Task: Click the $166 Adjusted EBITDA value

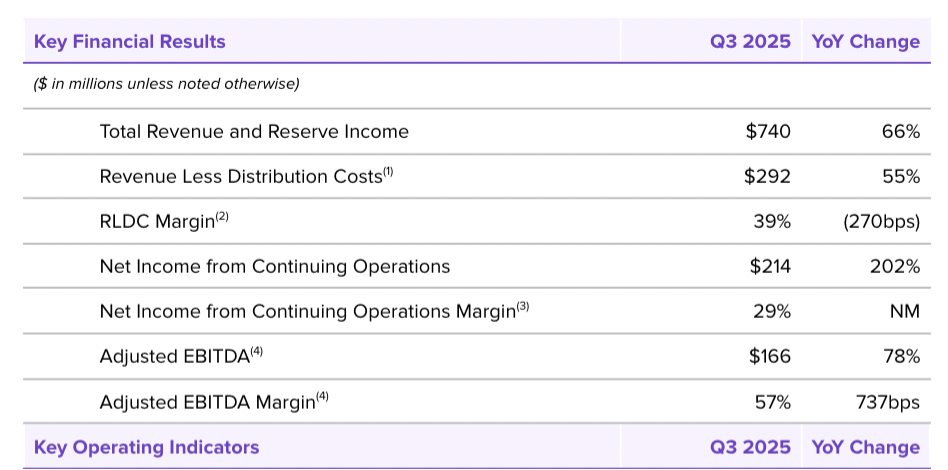Action: [x=769, y=357]
